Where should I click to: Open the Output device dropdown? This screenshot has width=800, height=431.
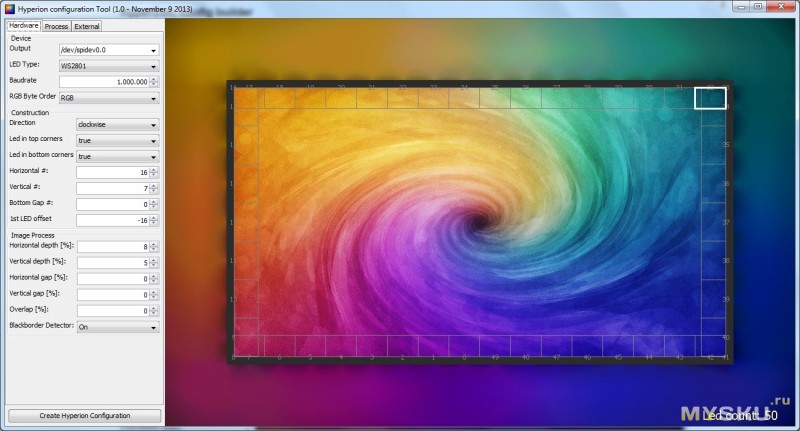pos(109,50)
